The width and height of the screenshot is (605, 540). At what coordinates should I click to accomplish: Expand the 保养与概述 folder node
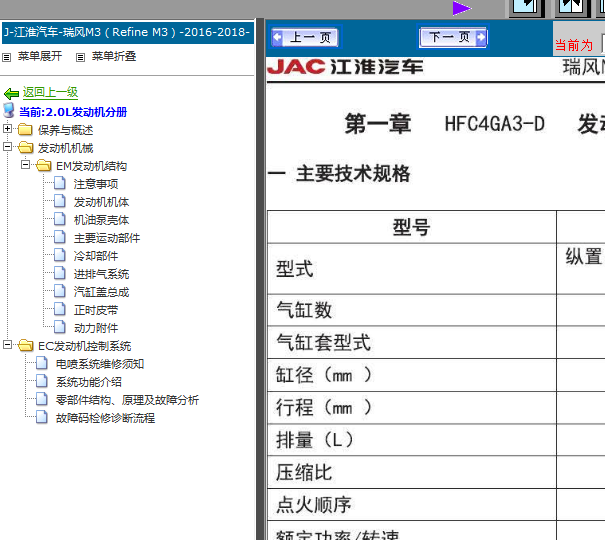7,128
